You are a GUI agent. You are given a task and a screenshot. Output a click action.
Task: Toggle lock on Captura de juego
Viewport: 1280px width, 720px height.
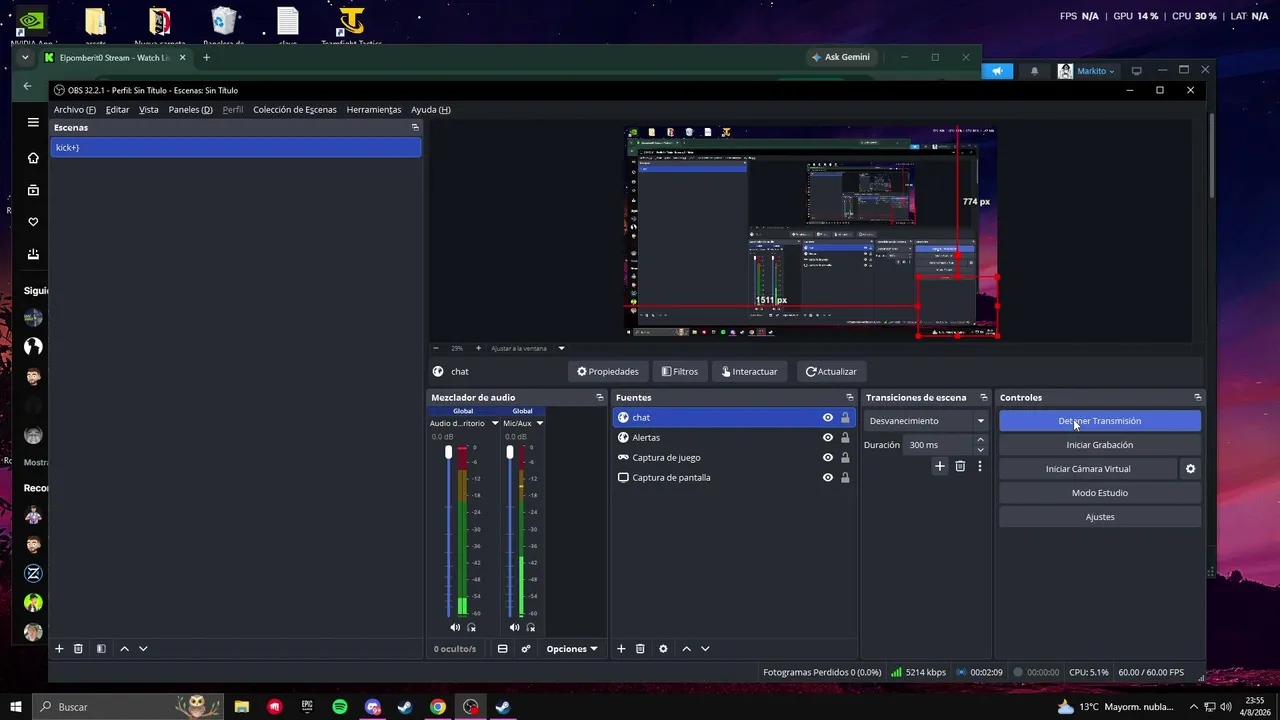[845, 458]
